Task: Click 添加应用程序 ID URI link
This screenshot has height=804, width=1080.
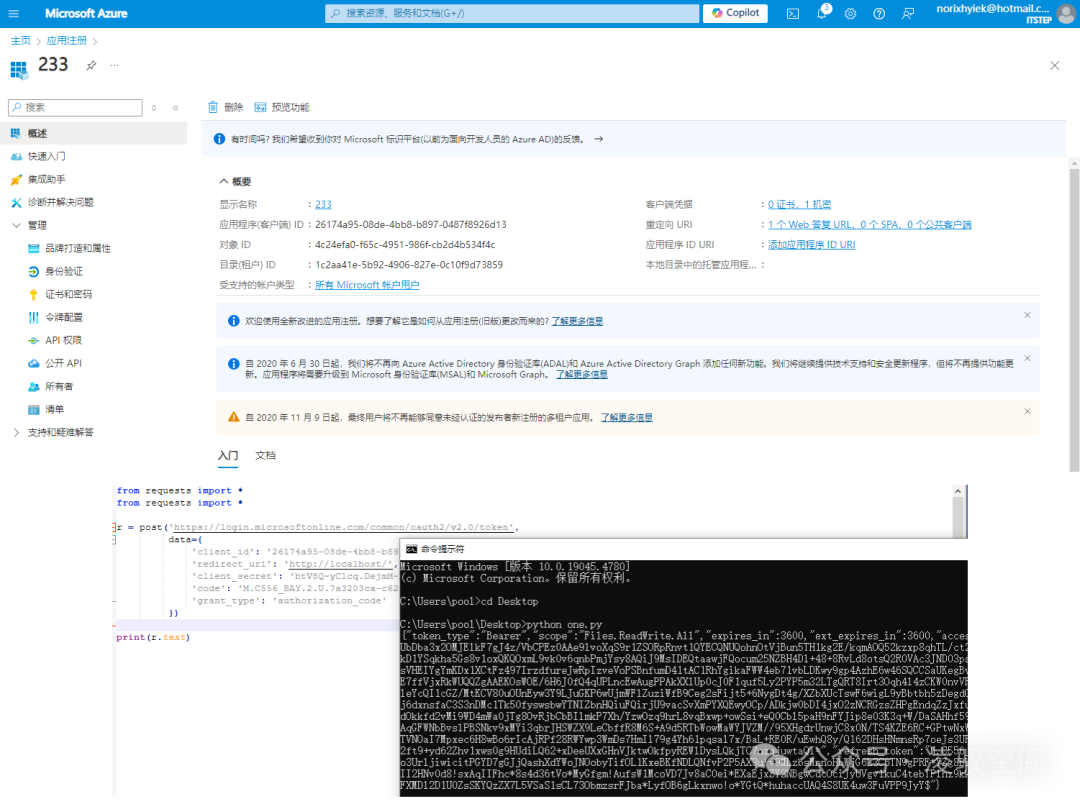Action: coord(811,245)
